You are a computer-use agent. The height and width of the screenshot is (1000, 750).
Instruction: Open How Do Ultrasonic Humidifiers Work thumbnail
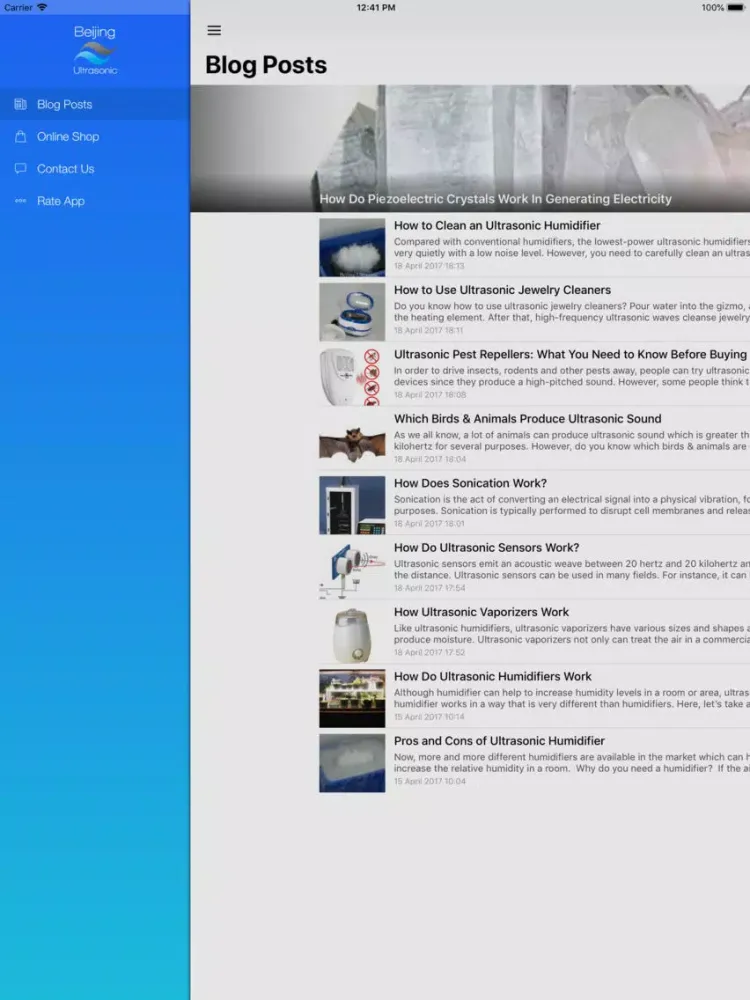pos(352,698)
